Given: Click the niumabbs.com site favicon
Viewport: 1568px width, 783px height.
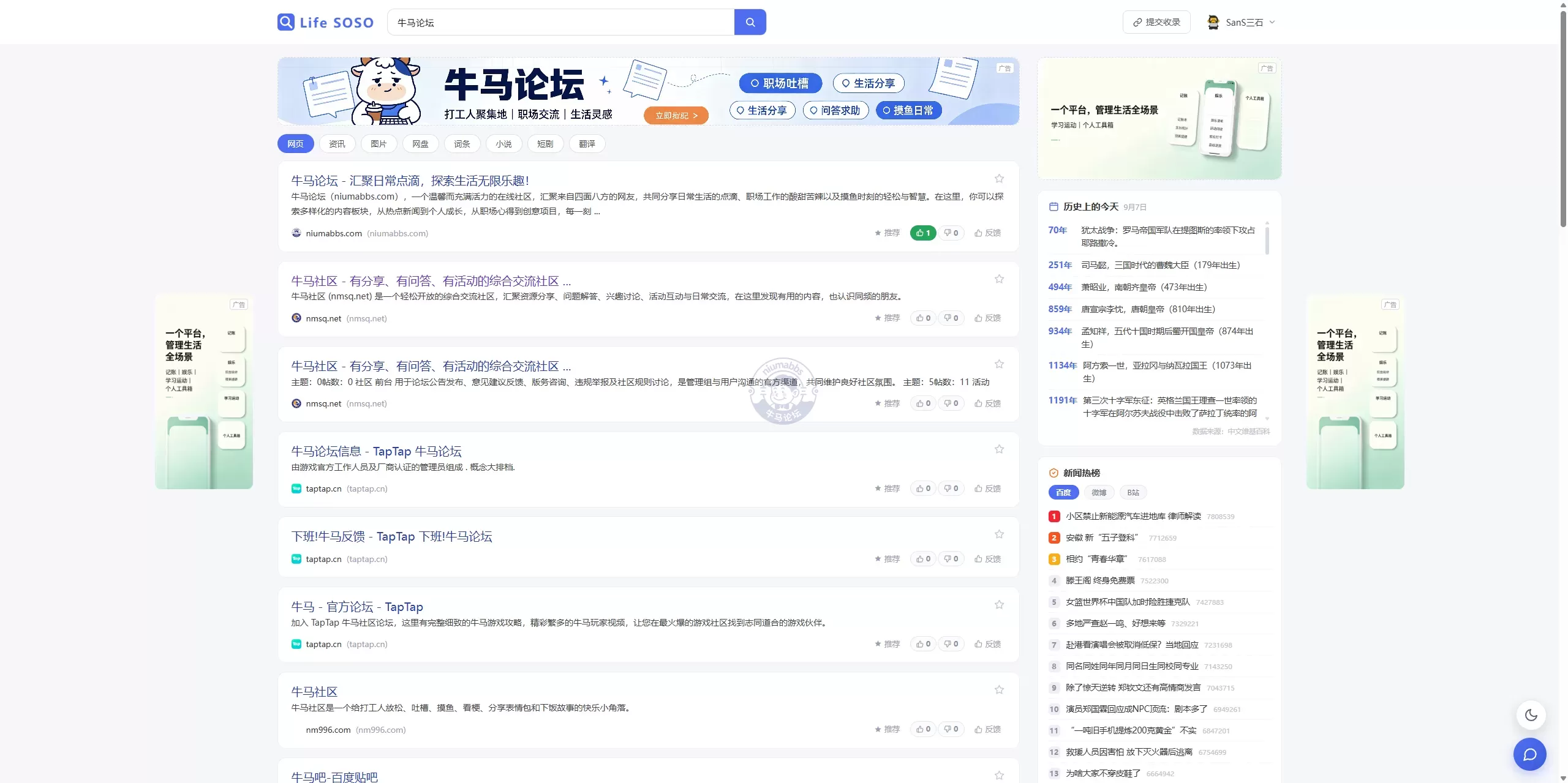Looking at the screenshot, I should 296,233.
